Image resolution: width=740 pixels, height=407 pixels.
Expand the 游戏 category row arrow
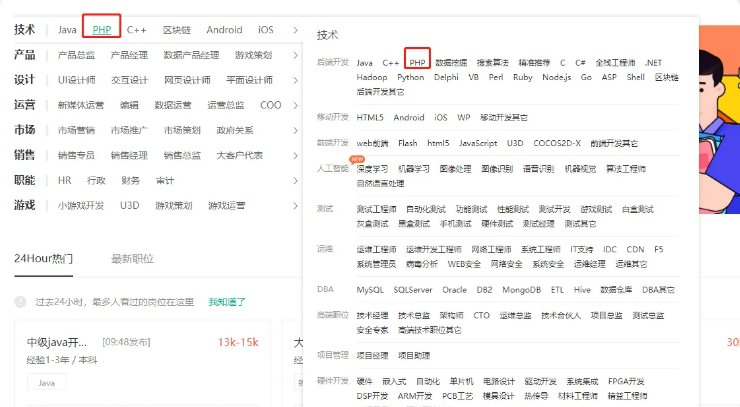(x=295, y=205)
